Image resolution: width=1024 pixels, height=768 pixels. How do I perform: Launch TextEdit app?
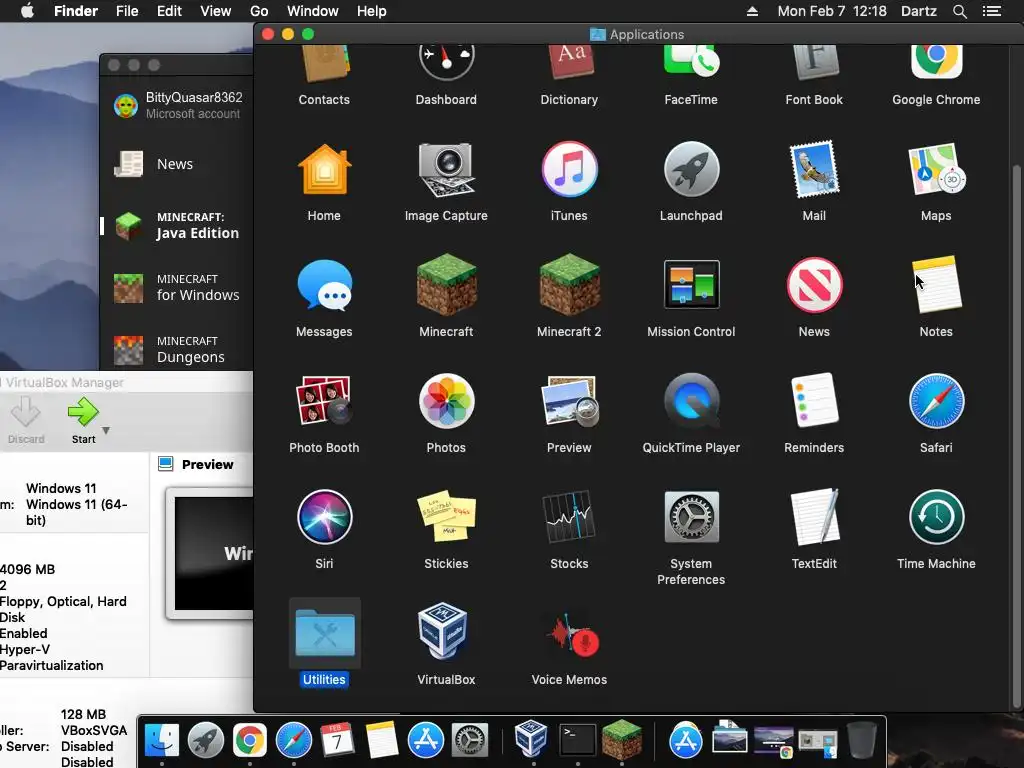click(814, 517)
